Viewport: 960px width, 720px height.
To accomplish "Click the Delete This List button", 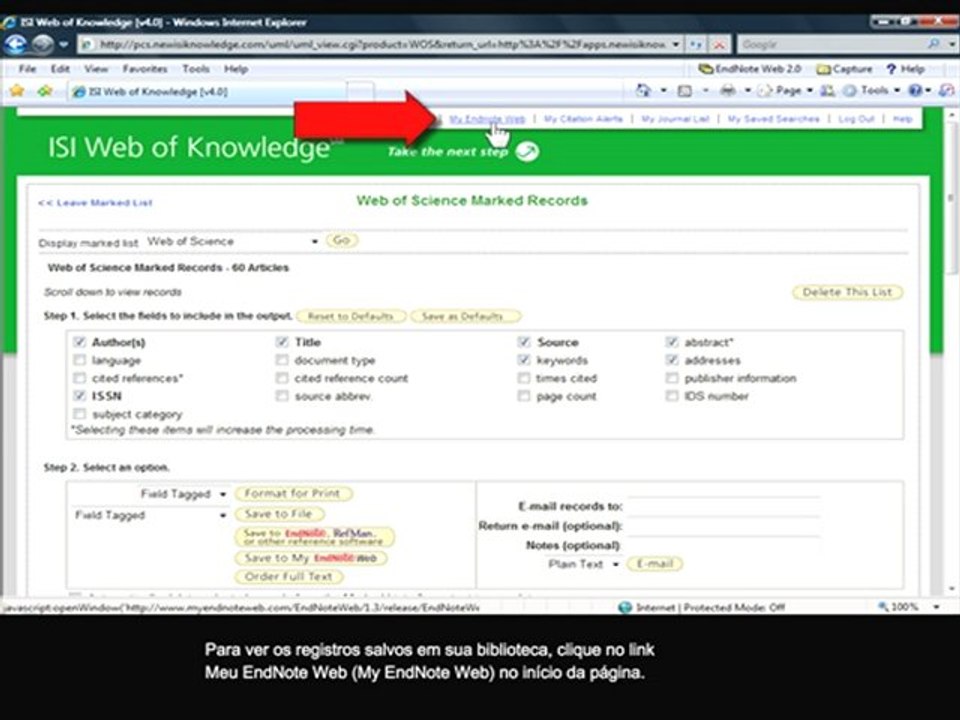I will coord(847,292).
